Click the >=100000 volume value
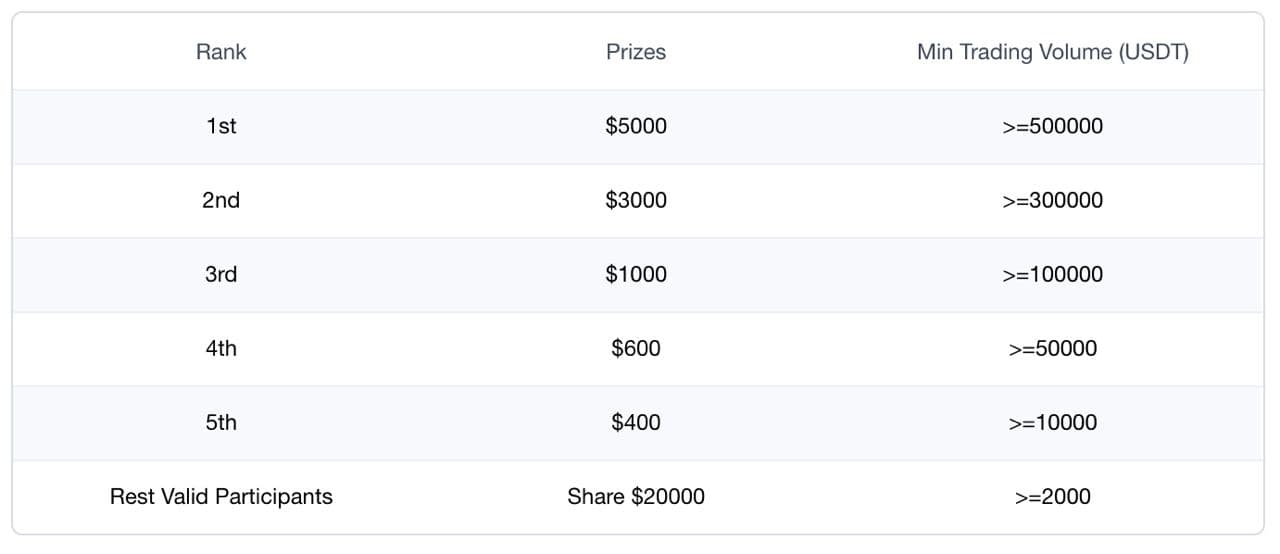Image resolution: width=1280 pixels, height=554 pixels. click(x=1053, y=274)
